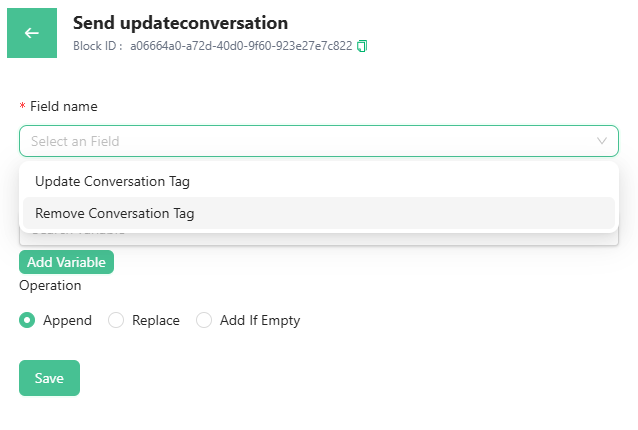Select the Append radio button
Image resolution: width=638 pixels, height=430 pixels.
27,321
